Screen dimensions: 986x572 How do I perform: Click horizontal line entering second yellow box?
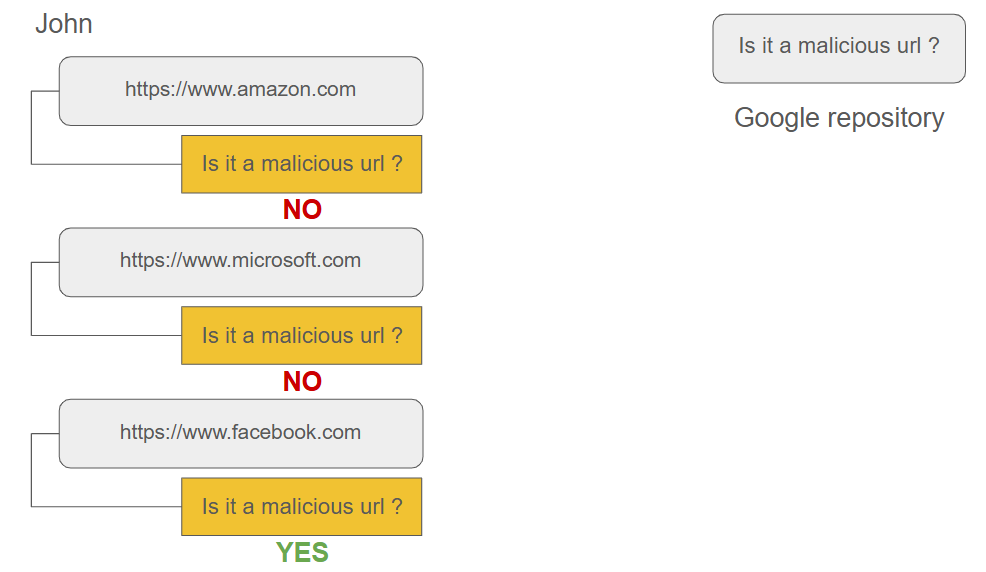106,336
